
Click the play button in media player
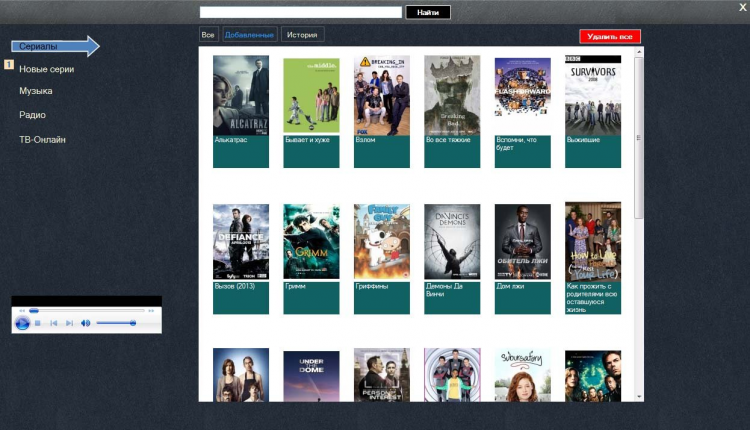point(22,323)
